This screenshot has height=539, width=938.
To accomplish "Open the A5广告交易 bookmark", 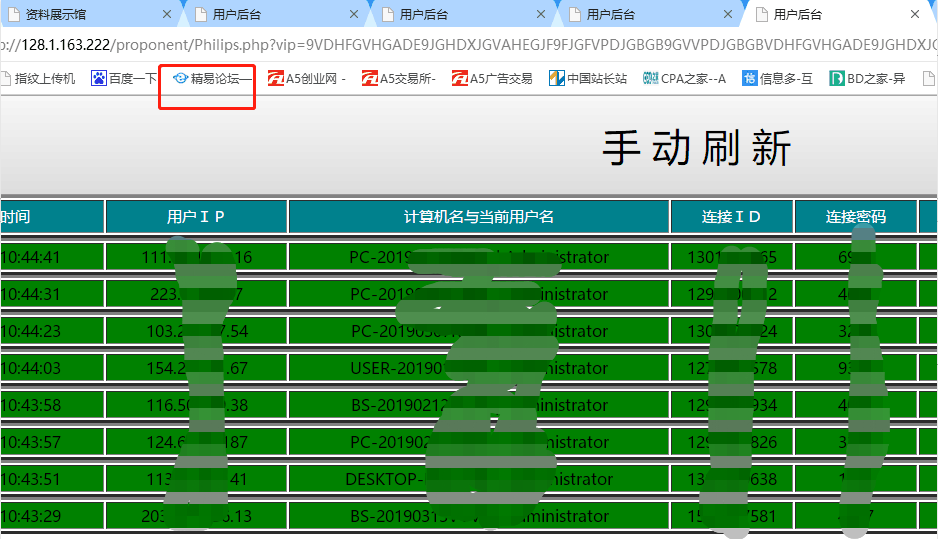I will pyautogui.click(x=492, y=78).
